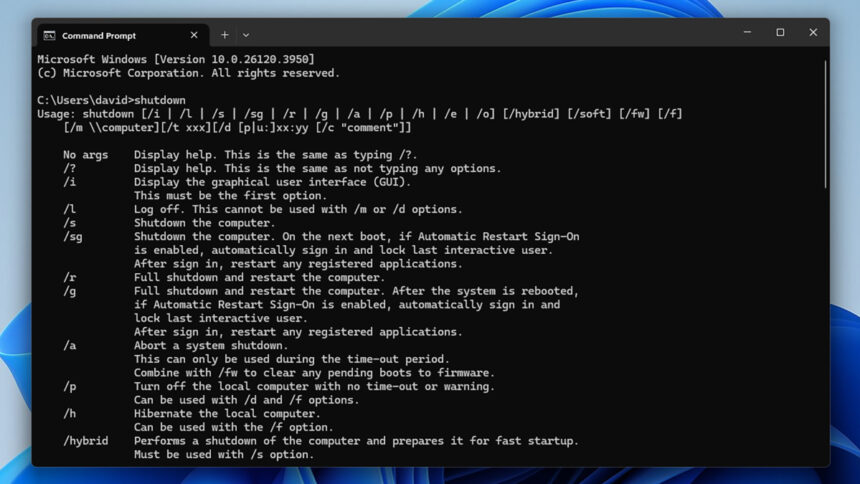Click 'if Automatic Restart Sign-On is enabled' line
The height and width of the screenshot is (484, 860).
tap(347, 305)
